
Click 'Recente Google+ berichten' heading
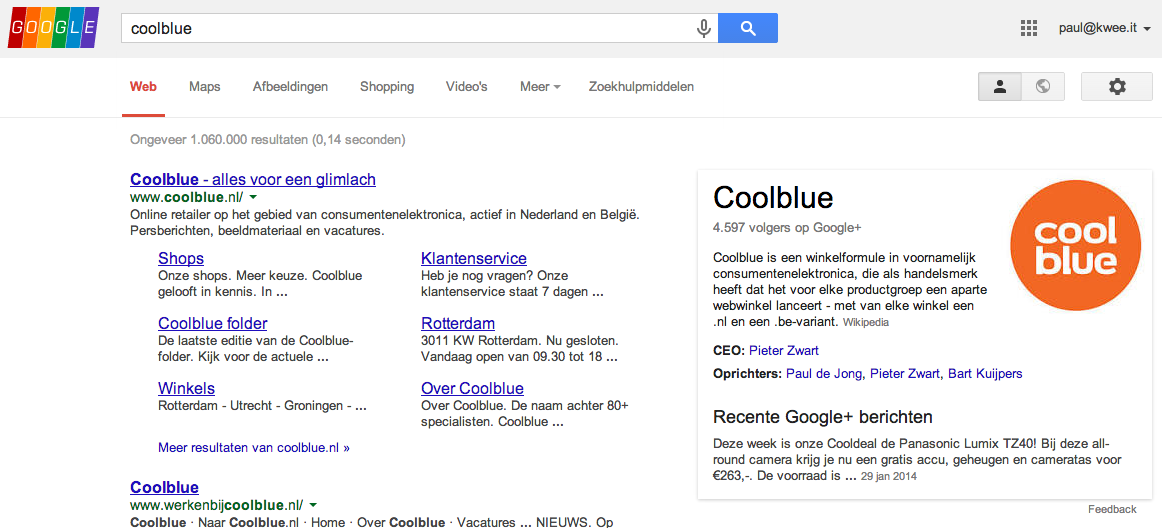tap(823, 416)
